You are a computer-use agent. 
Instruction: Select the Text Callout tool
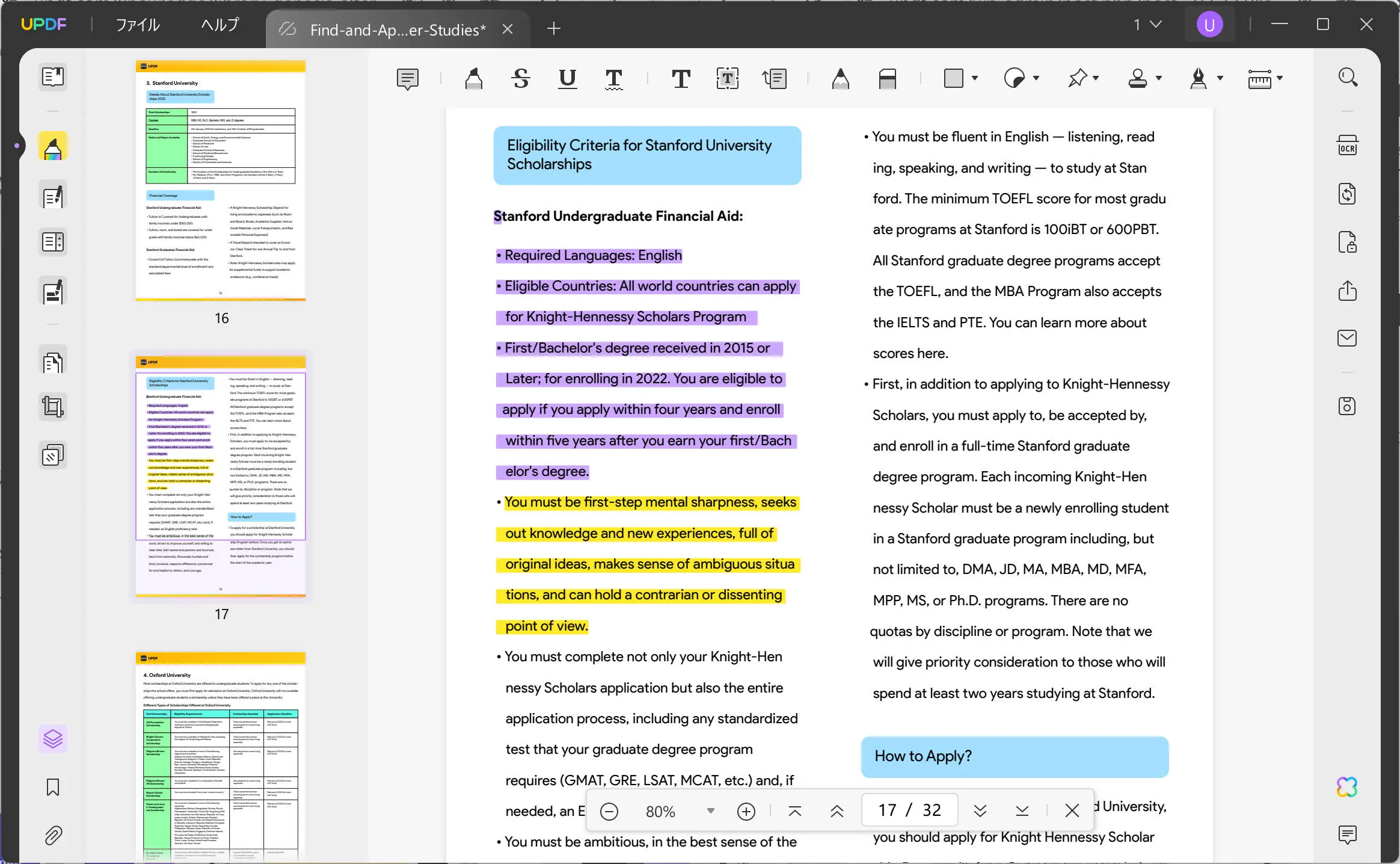click(775, 79)
